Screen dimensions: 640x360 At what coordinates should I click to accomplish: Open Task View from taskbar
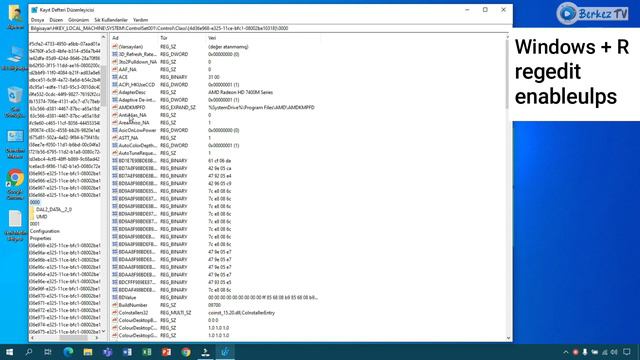tap(48, 352)
